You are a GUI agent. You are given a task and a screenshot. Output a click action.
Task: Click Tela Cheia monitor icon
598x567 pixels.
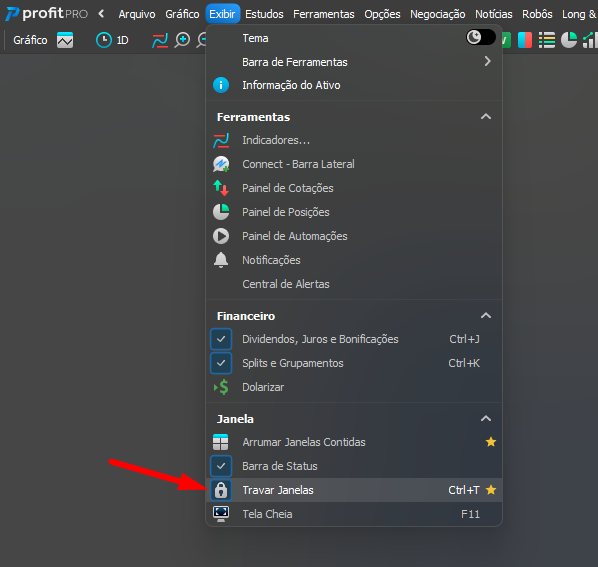click(x=221, y=514)
